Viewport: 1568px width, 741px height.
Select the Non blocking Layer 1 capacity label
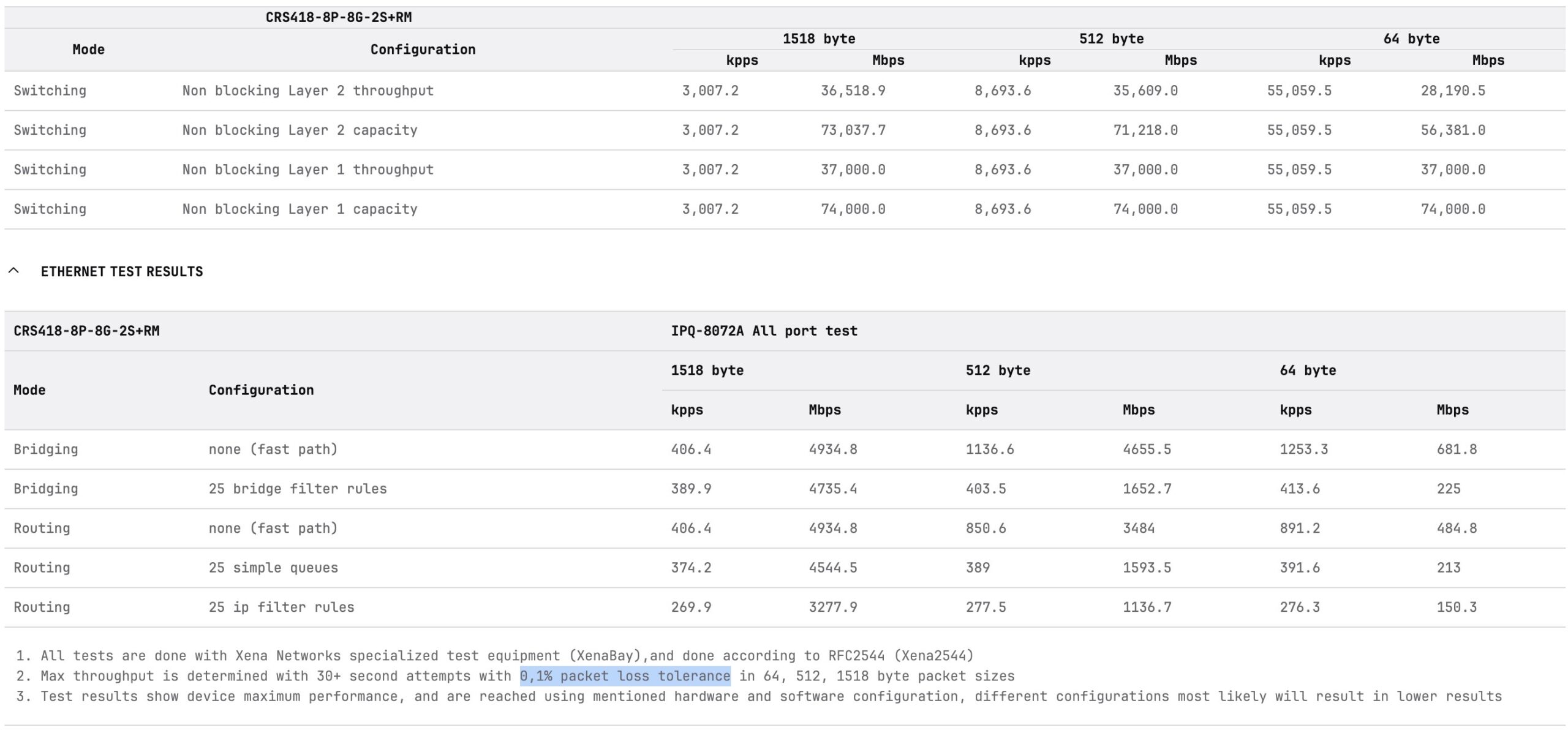(300, 209)
